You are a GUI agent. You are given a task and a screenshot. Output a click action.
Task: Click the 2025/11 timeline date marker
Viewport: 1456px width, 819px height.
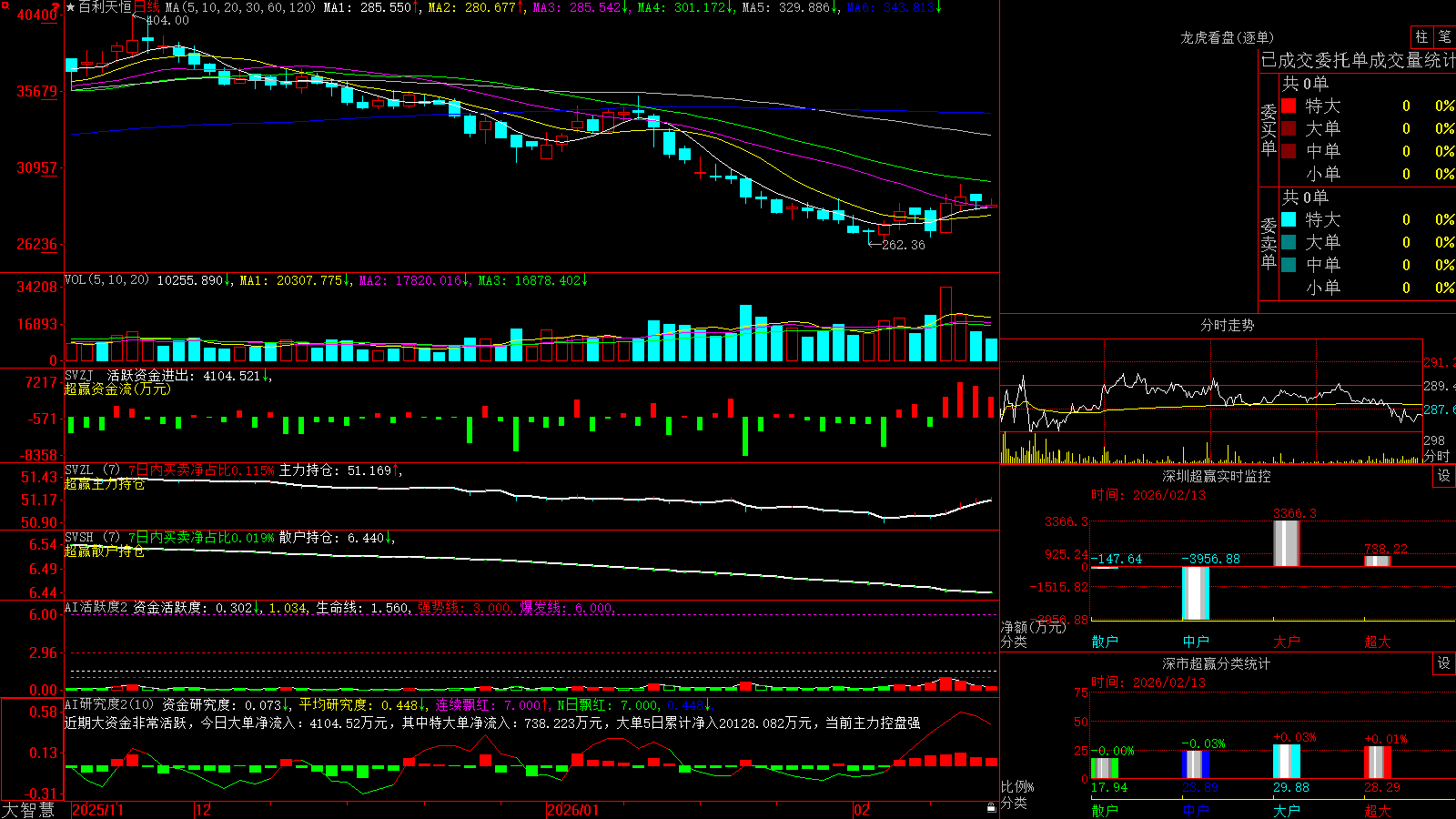pos(97,810)
